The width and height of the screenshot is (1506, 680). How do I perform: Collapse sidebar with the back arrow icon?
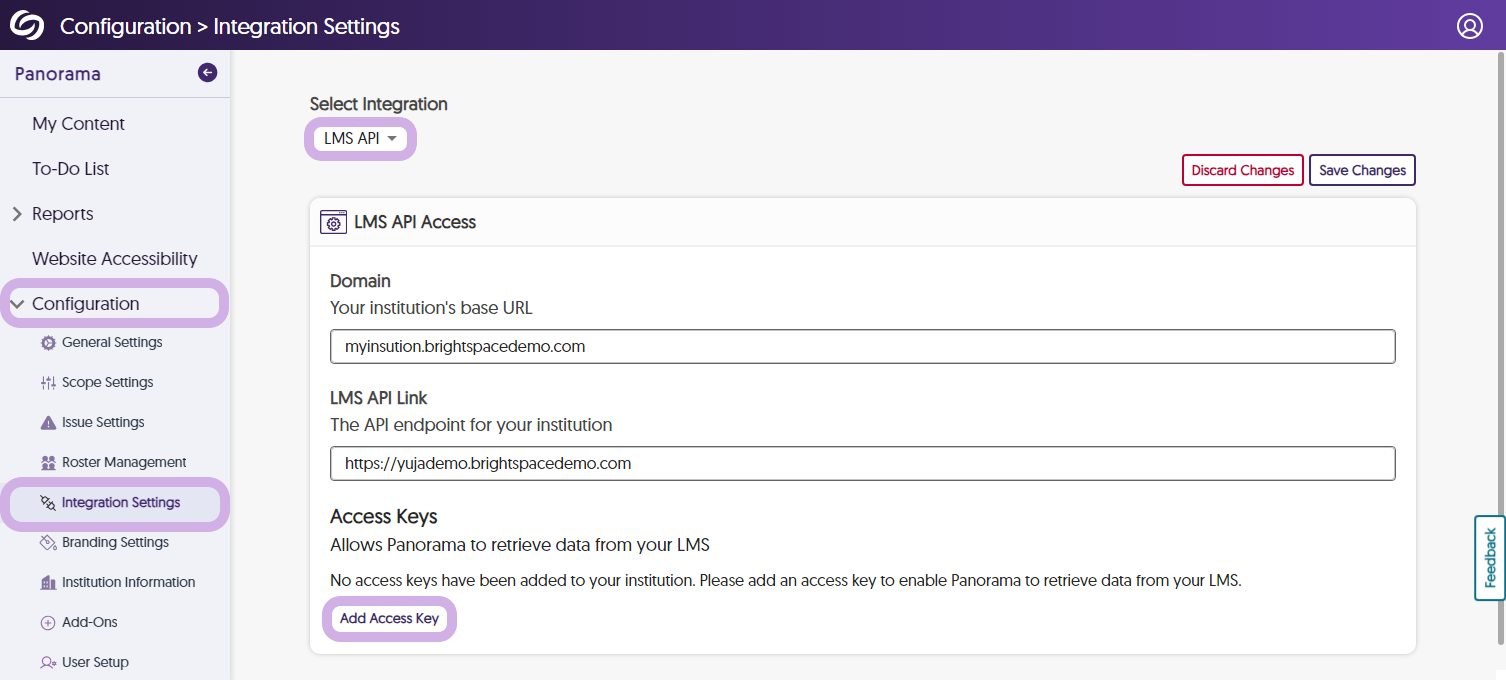pyautogui.click(x=207, y=72)
